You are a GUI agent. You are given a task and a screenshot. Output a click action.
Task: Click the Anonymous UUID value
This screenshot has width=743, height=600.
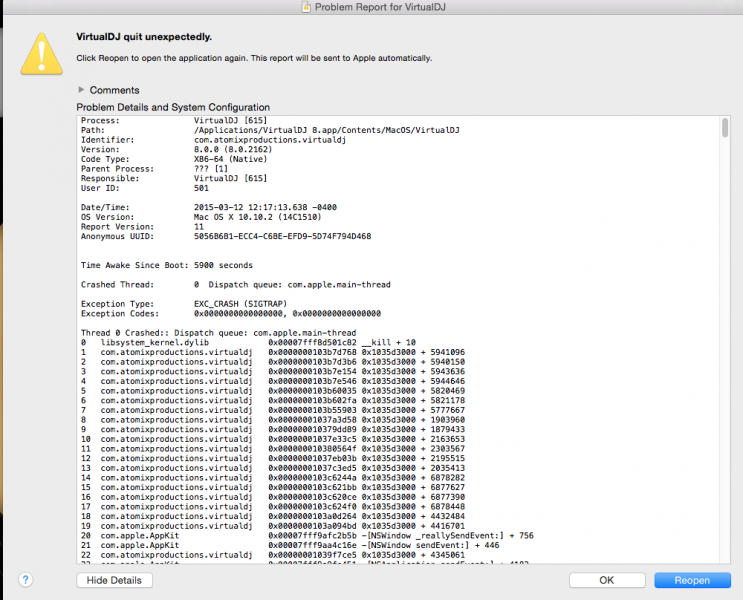coord(282,236)
